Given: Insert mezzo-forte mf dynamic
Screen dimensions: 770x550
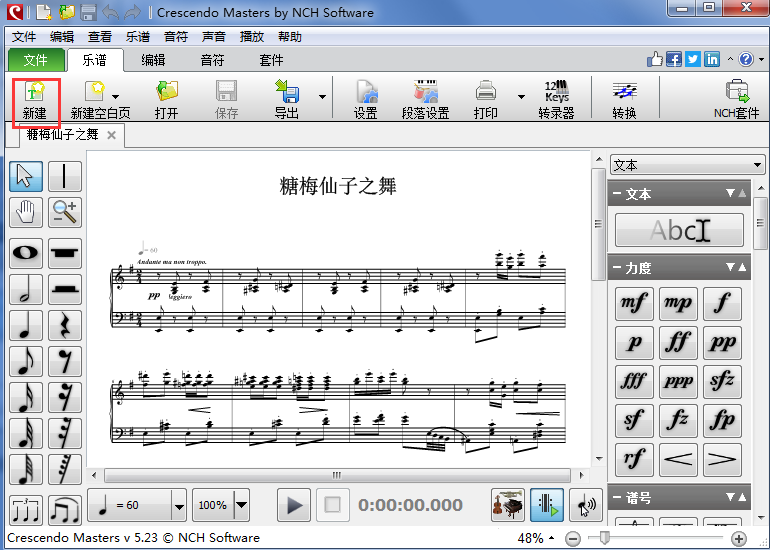Looking at the screenshot, I should [634, 303].
